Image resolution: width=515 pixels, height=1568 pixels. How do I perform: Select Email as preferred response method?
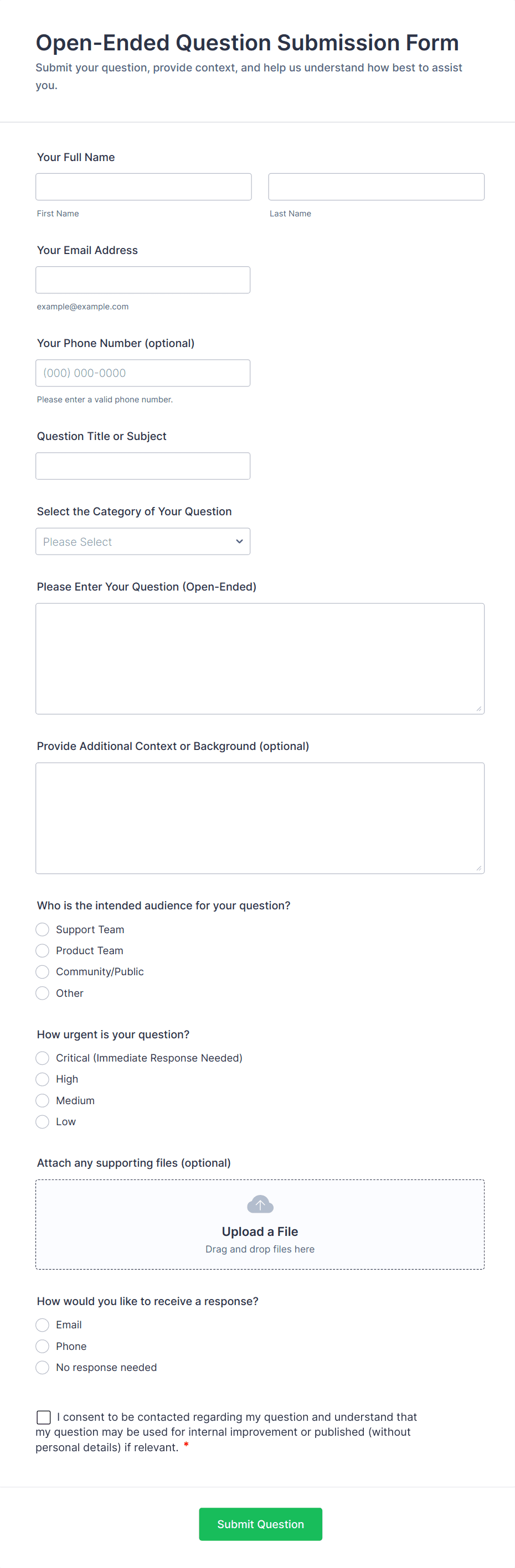click(42, 1325)
